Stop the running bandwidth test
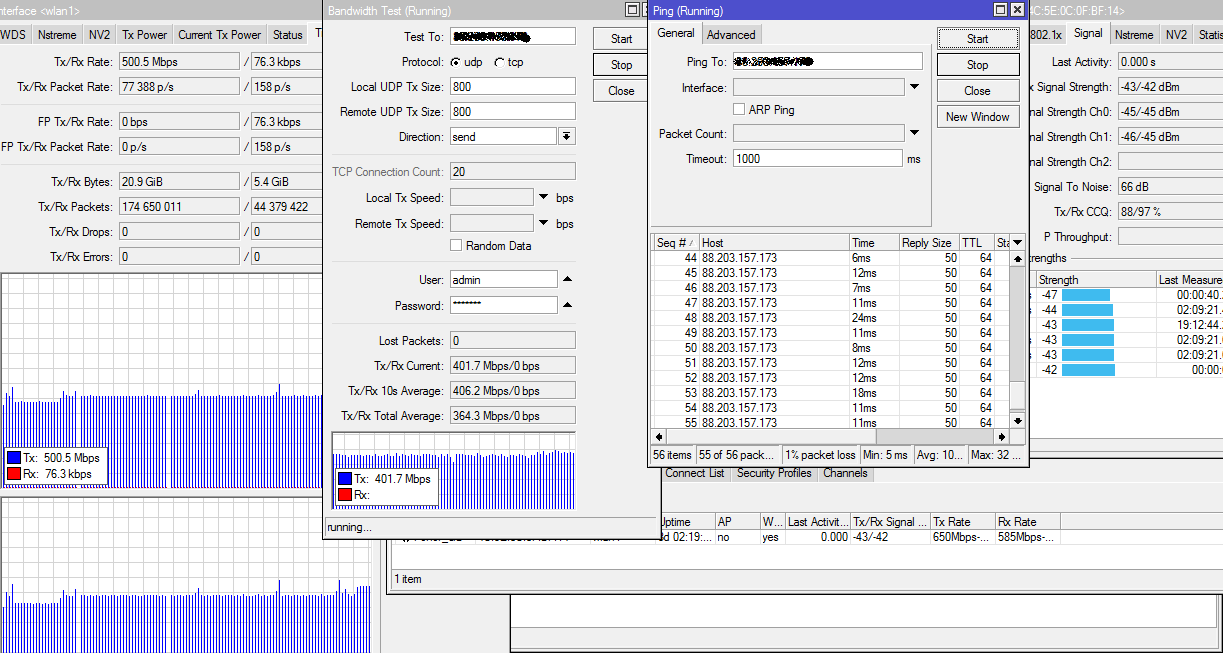1223x653 pixels. pos(621,65)
